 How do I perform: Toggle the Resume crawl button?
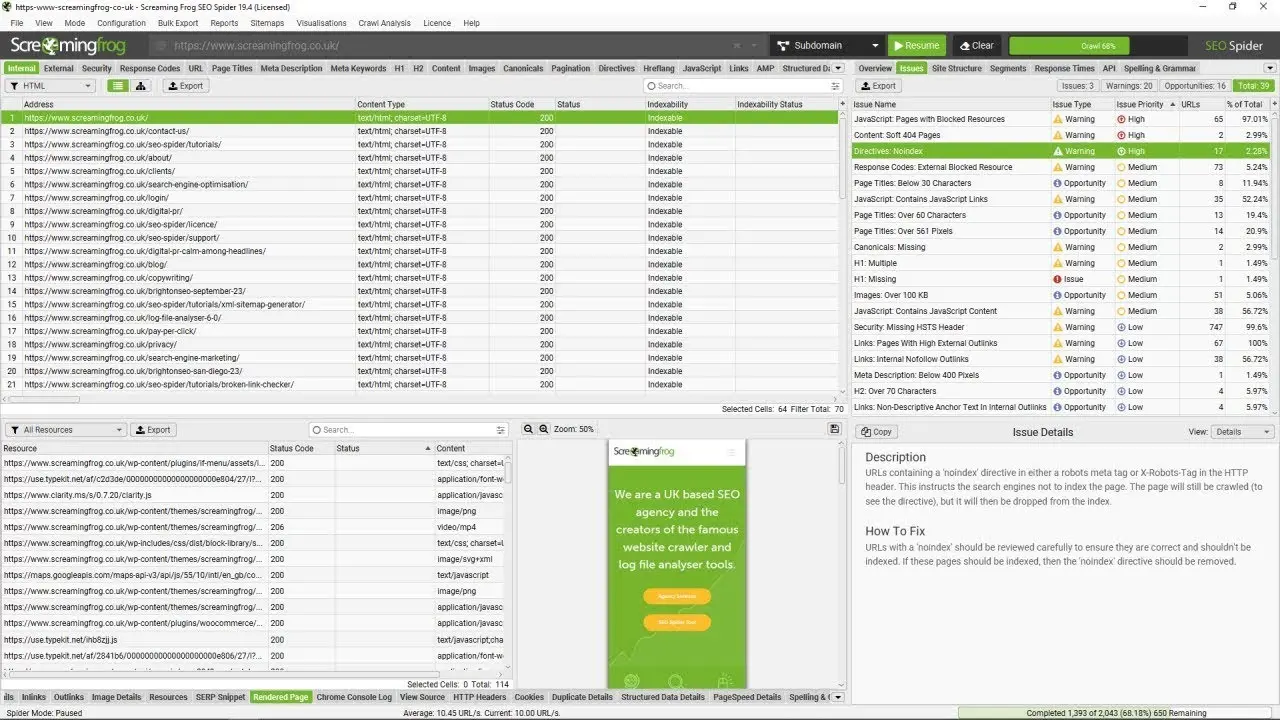918,45
